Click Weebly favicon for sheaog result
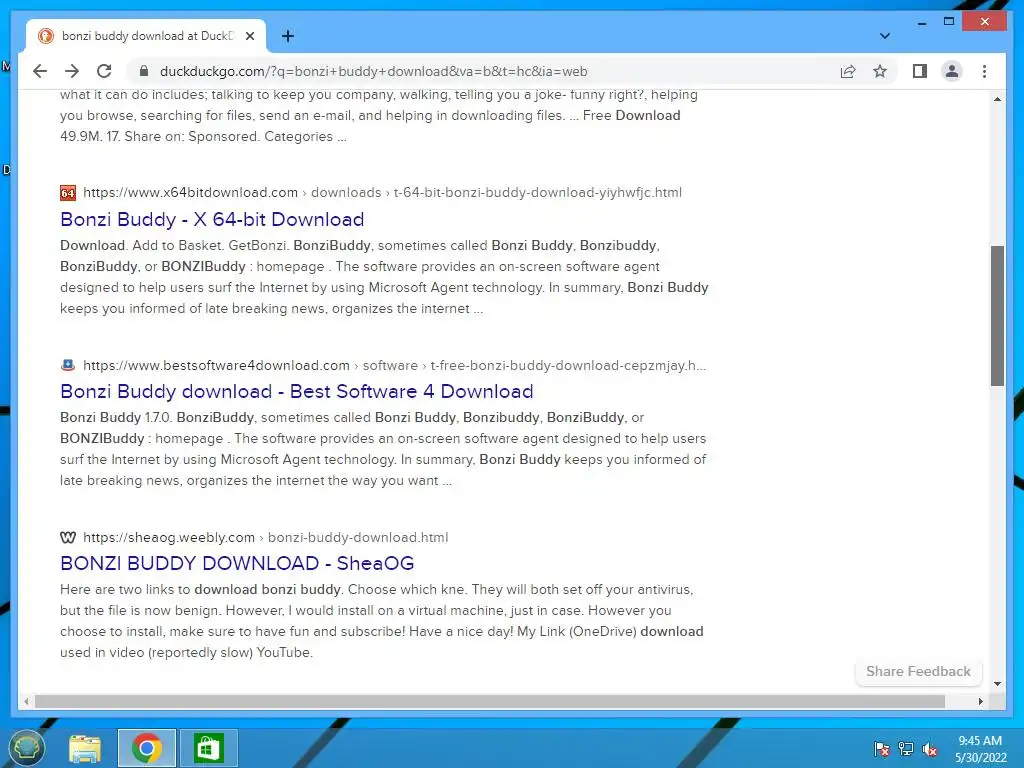 click(x=68, y=537)
